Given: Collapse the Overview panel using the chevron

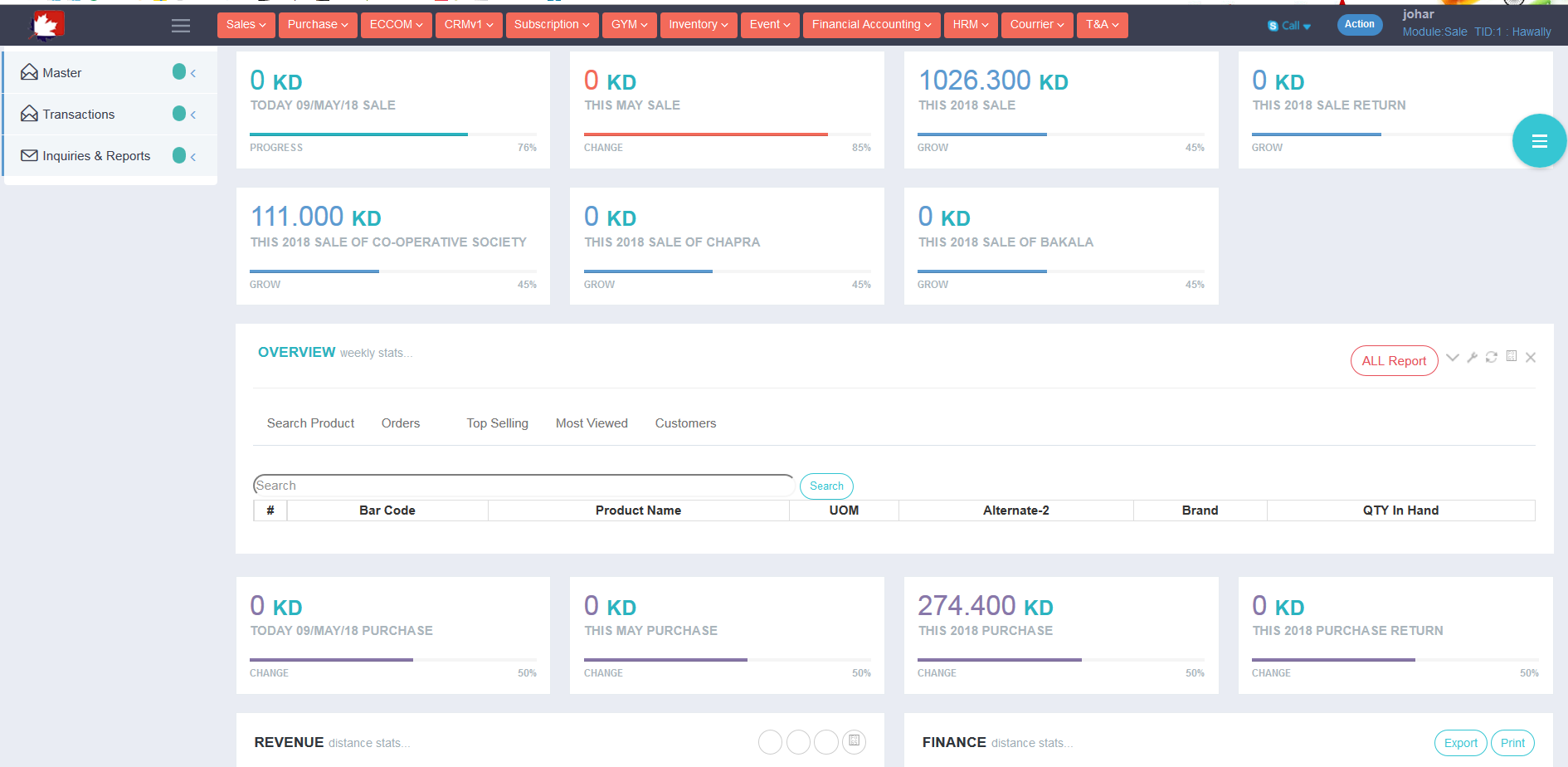Looking at the screenshot, I should point(1452,357).
